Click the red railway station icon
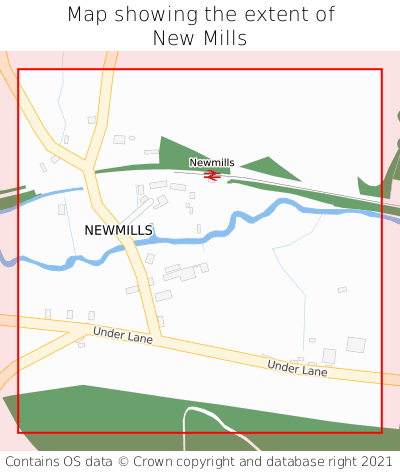Viewport: 400px width, 472px height. (212, 175)
